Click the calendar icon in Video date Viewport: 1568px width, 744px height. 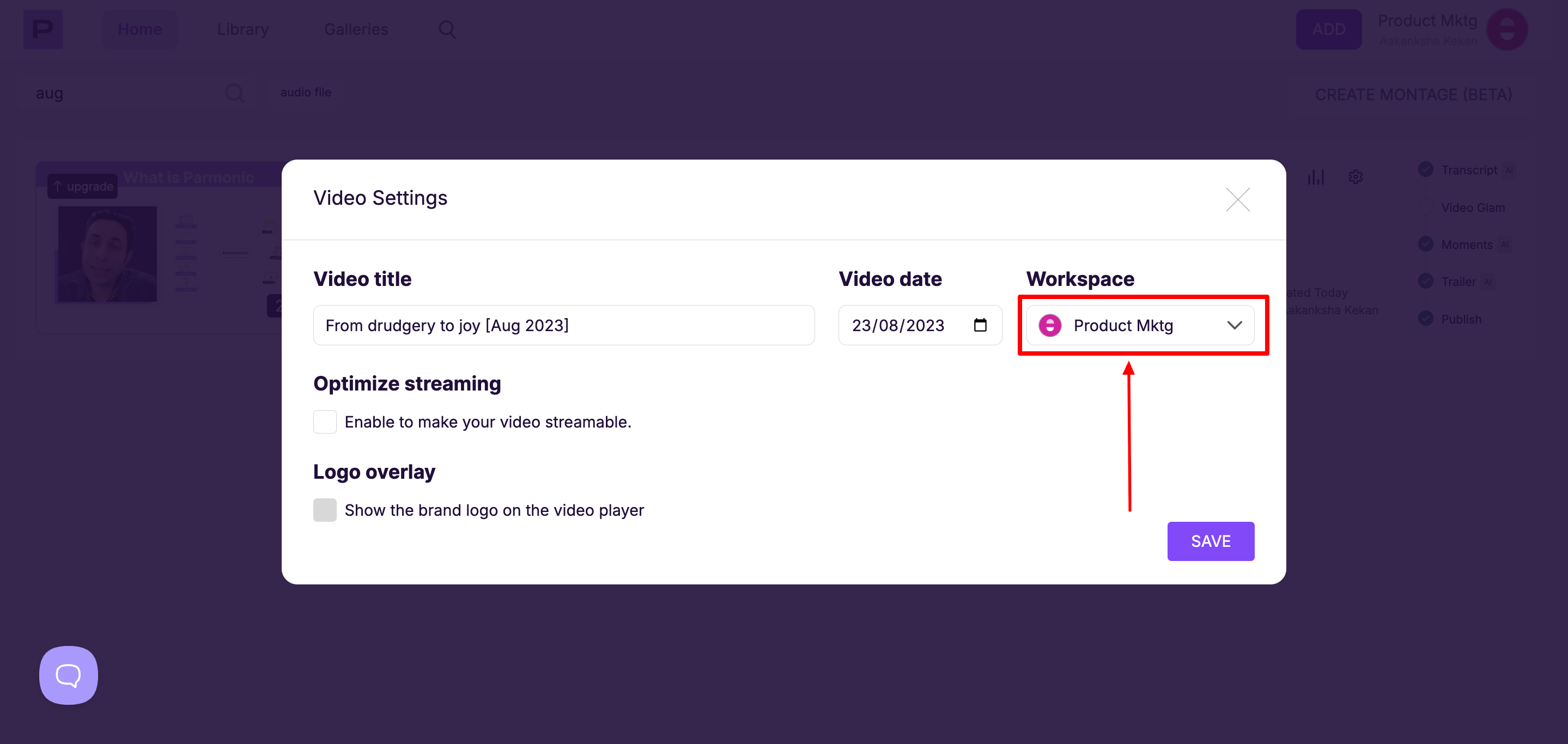click(980, 325)
